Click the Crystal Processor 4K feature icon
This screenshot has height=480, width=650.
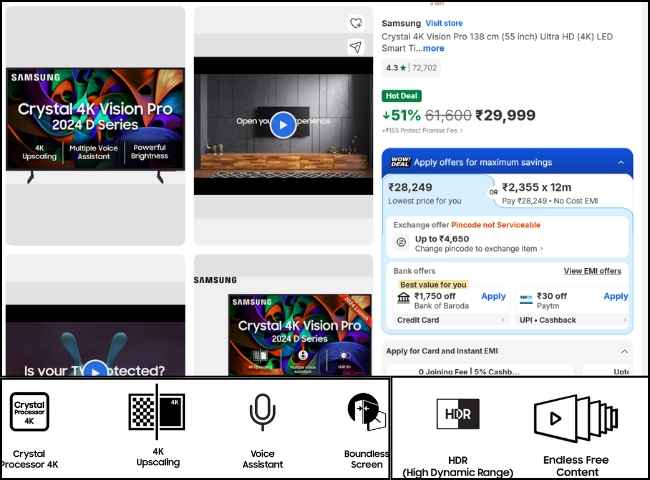29,412
